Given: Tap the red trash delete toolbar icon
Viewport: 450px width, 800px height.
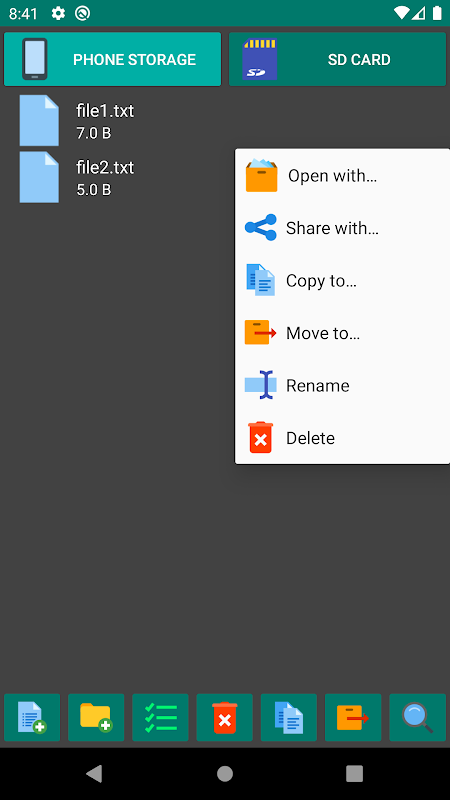Looking at the screenshot, I should [224, 717].
